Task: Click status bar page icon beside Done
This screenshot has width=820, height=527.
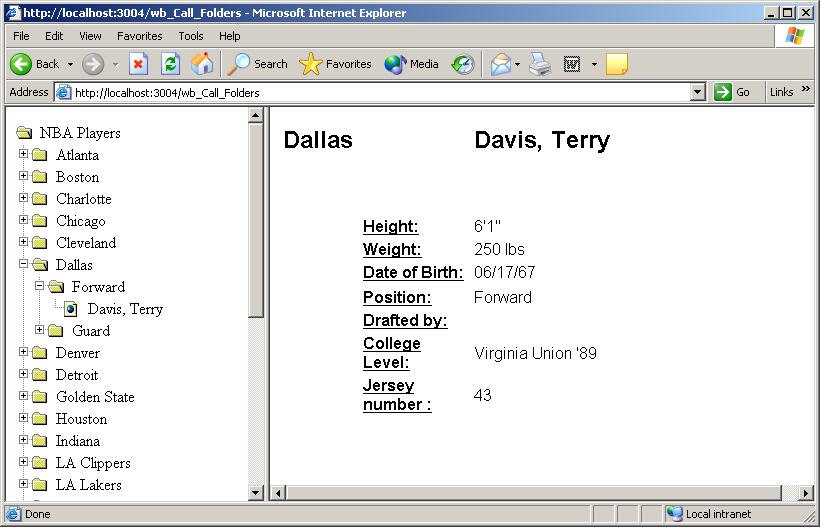Action: 14,514
